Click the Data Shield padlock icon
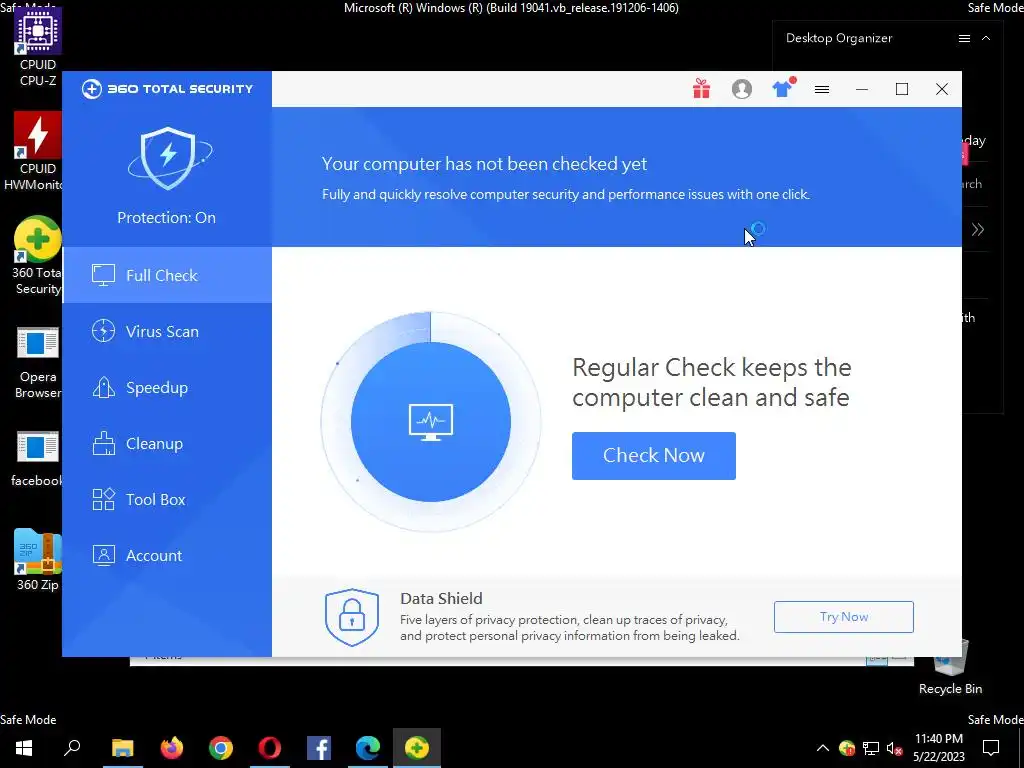 tap(352, 617)
